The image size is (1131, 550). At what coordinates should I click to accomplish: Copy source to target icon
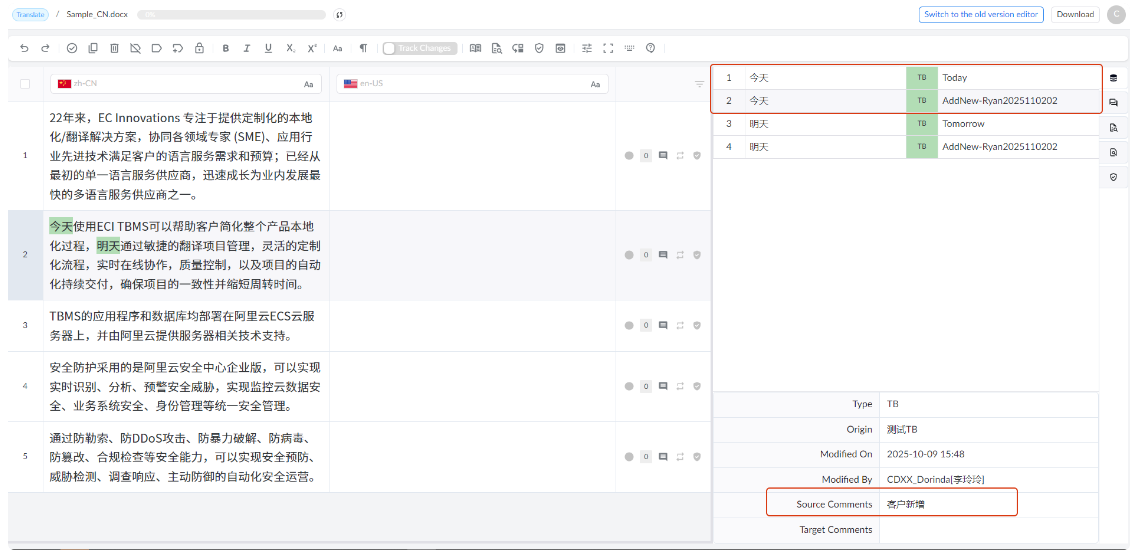pos(92,48)
